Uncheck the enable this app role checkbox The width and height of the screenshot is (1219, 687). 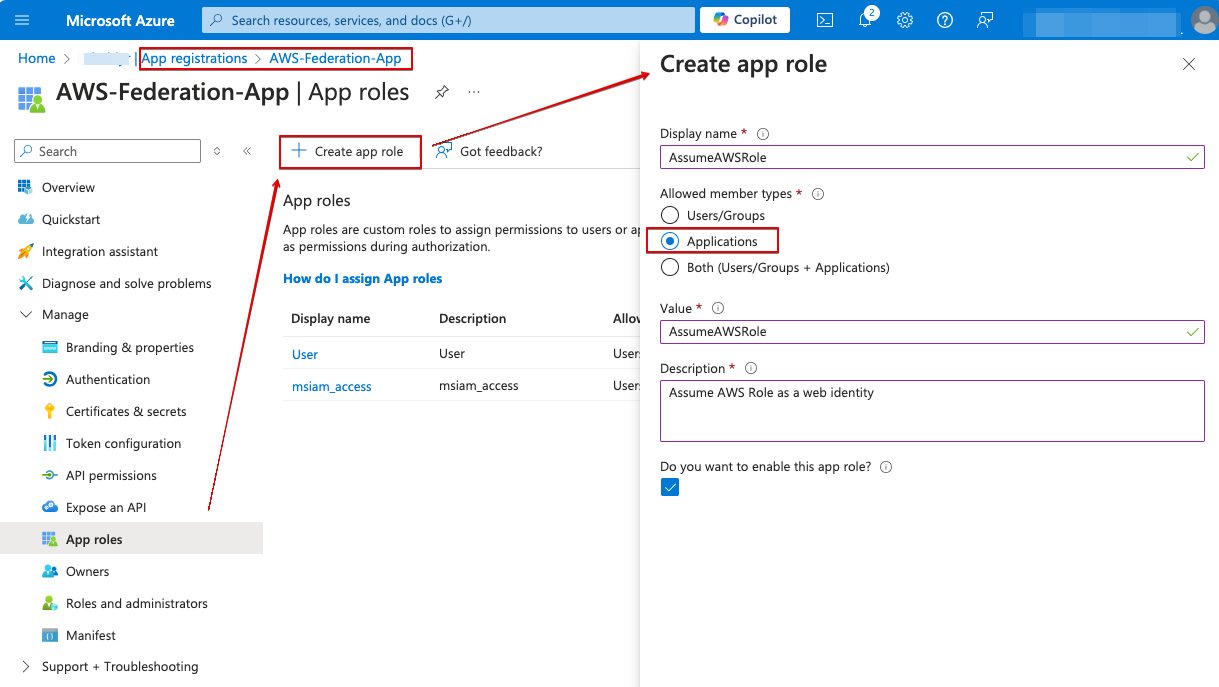pyautogui.click(x=670, y=487)
